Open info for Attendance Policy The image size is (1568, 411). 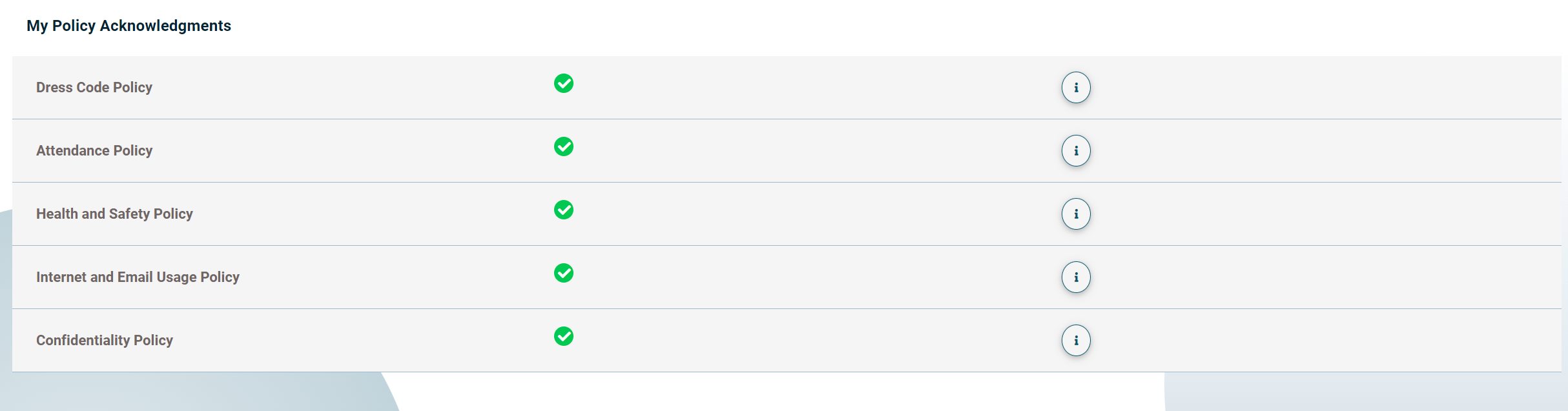pyautogui.click(x=1076, y=151)
